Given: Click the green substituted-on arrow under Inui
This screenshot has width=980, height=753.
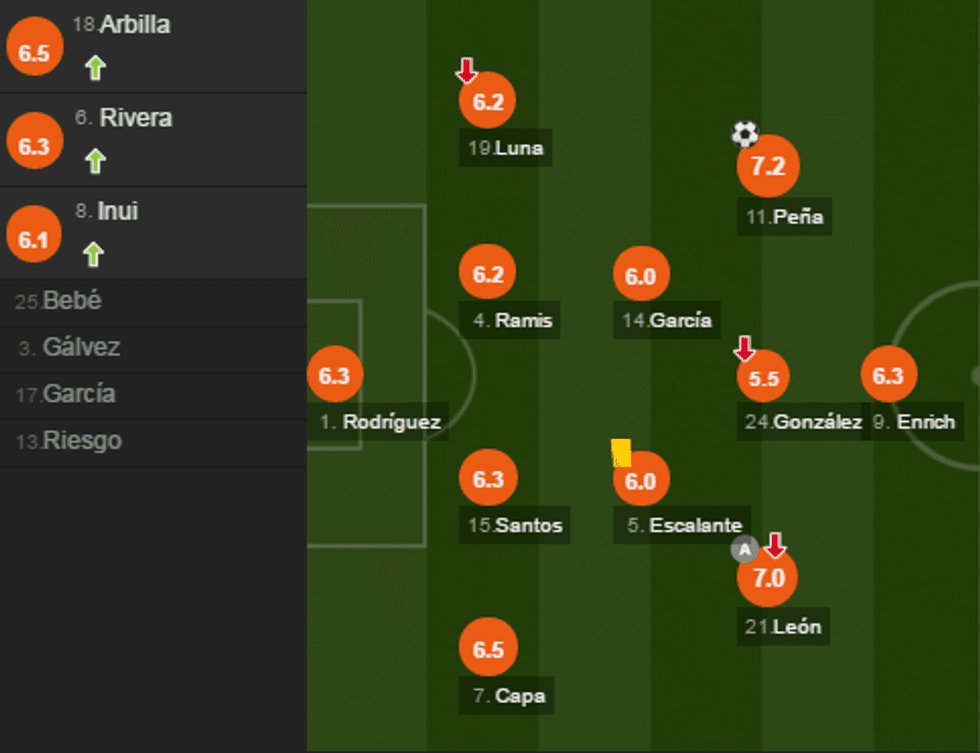Looking at the screenshot, I should pos(94,254).
